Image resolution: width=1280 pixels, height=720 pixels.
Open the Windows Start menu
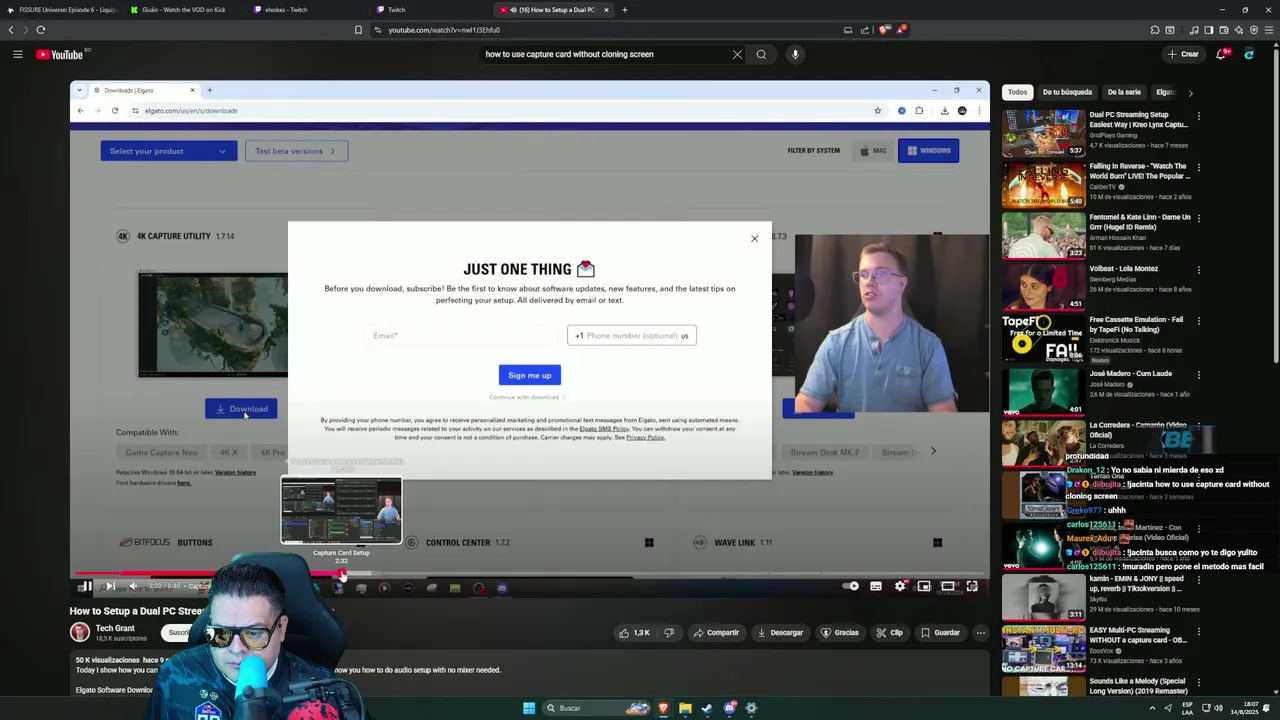point(529,708)
